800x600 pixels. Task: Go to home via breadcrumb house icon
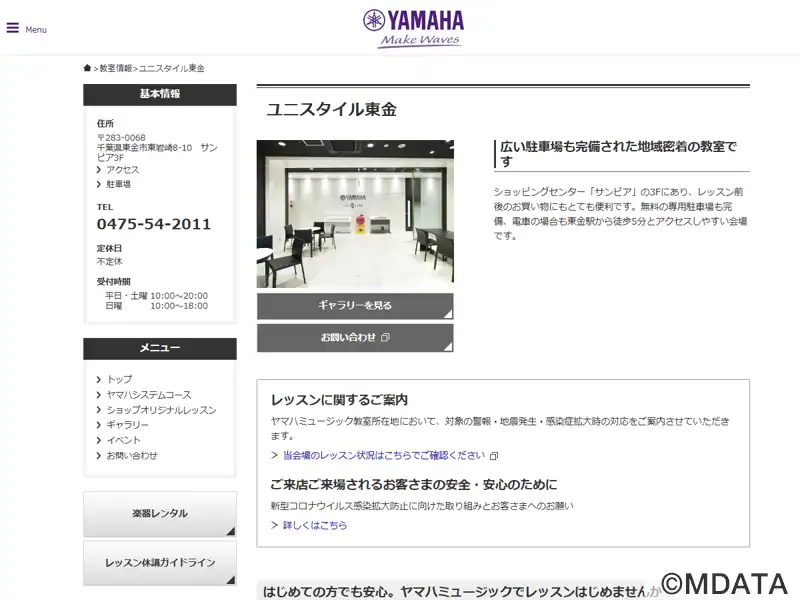click(87, 68)
